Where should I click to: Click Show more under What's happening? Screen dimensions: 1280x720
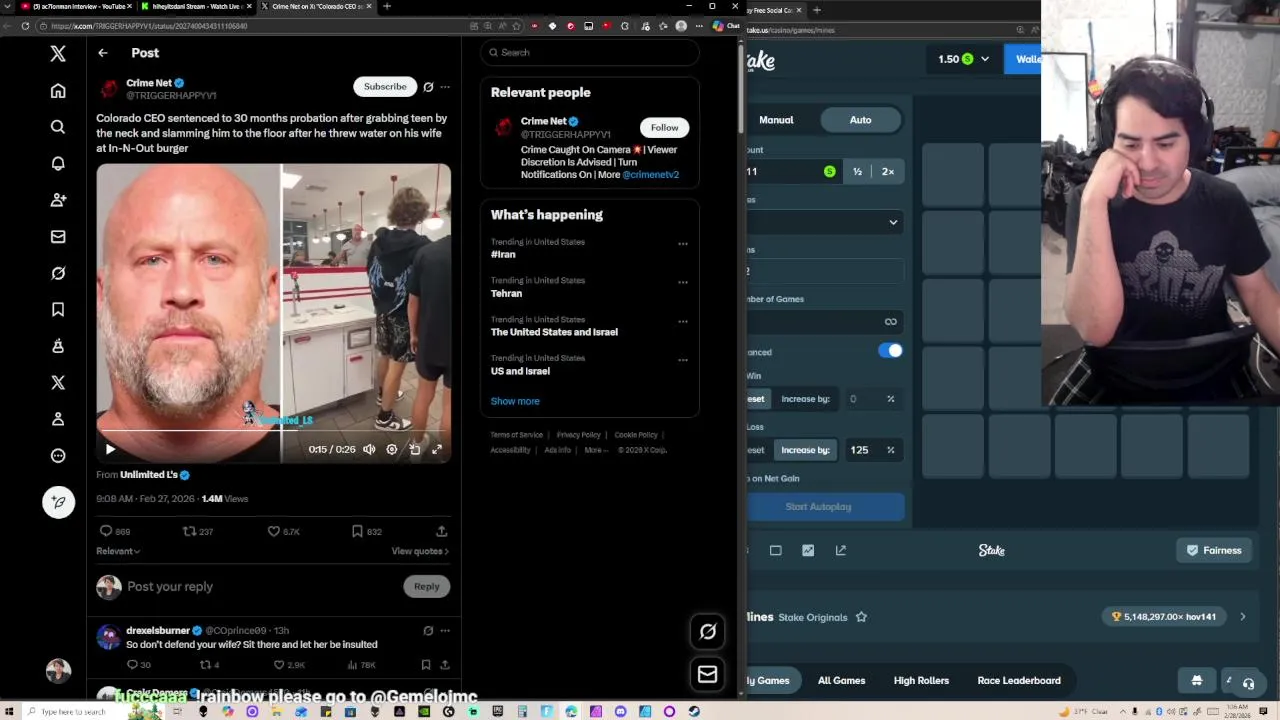click(515, 401)
